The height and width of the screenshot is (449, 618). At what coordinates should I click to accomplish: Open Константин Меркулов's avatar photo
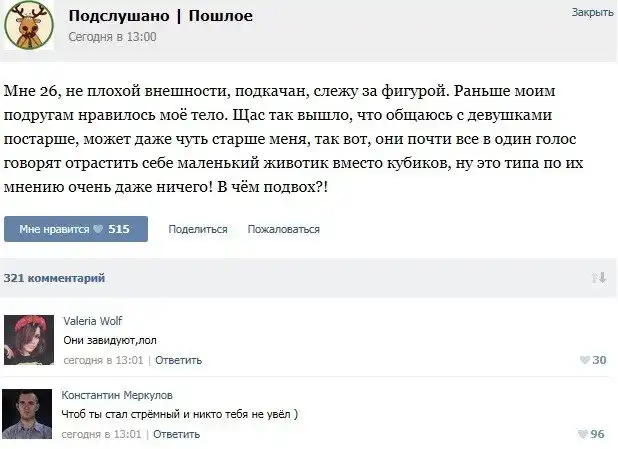click(x=29, y=414)
